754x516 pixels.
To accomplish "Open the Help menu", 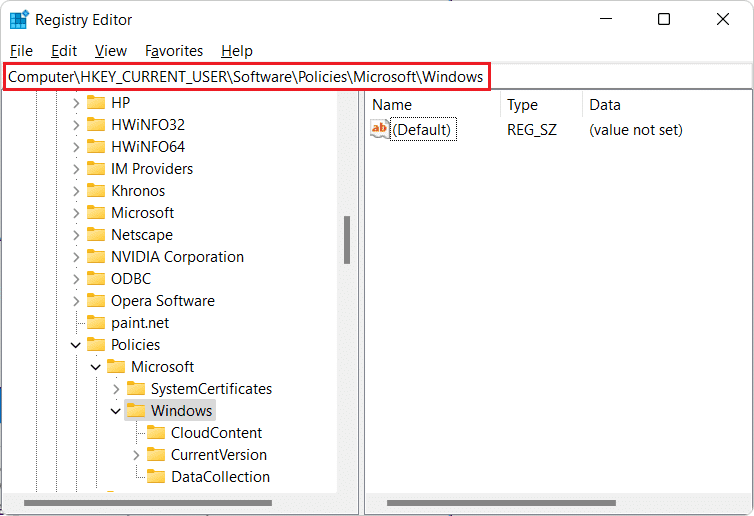I will (237, 51).
